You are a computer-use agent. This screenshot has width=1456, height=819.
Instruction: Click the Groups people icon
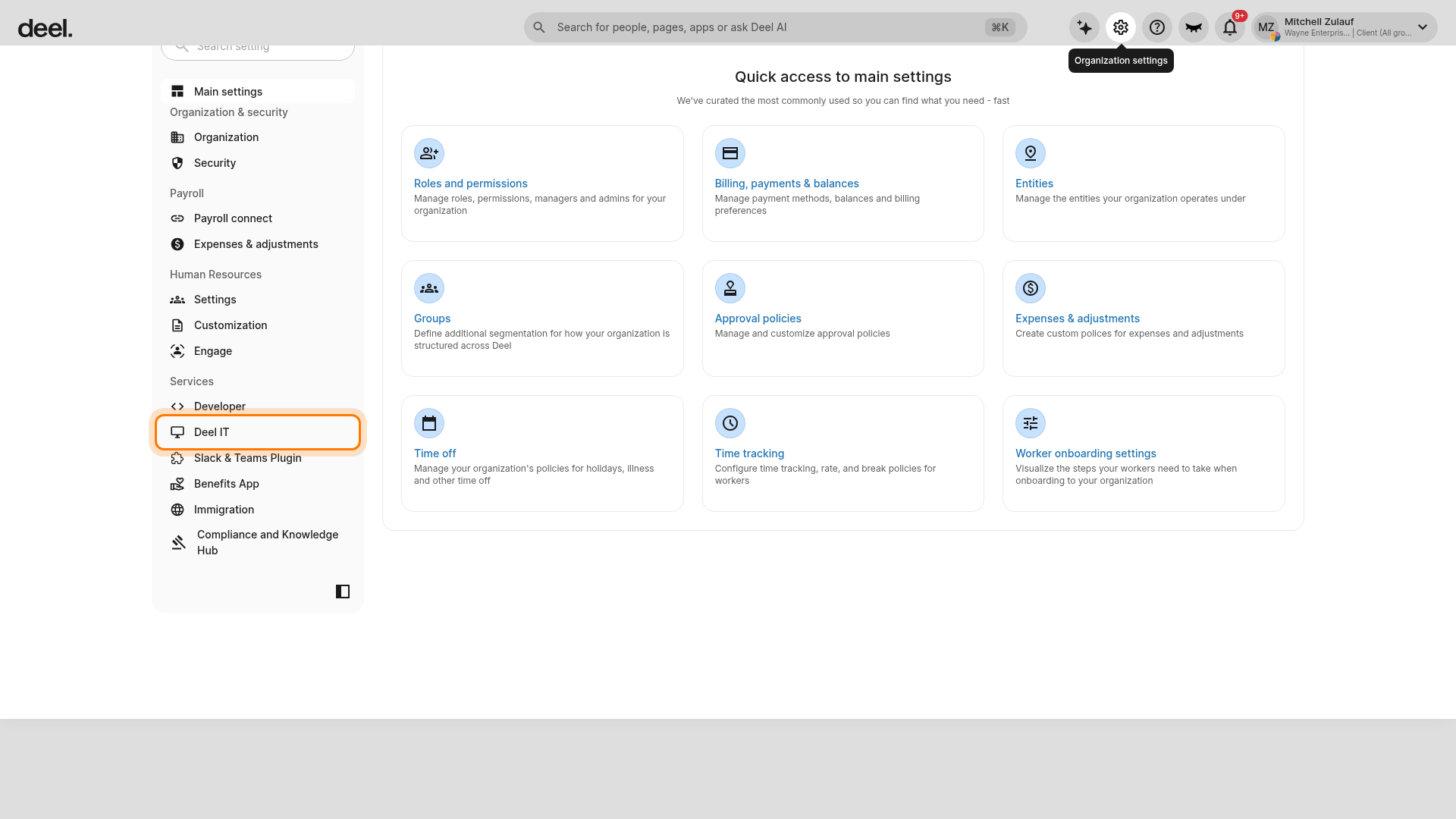coord(429,288)
